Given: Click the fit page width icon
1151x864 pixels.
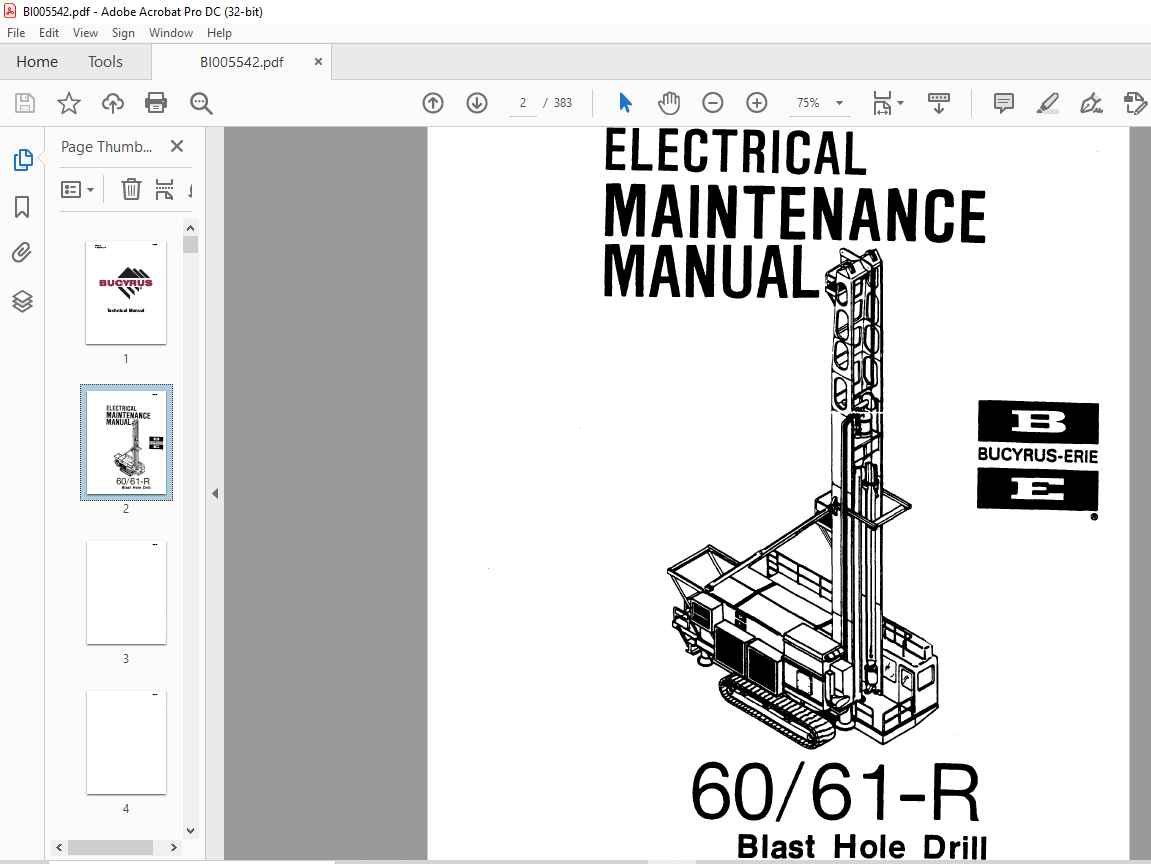Looking at the screenshot, I should point(882,103).
